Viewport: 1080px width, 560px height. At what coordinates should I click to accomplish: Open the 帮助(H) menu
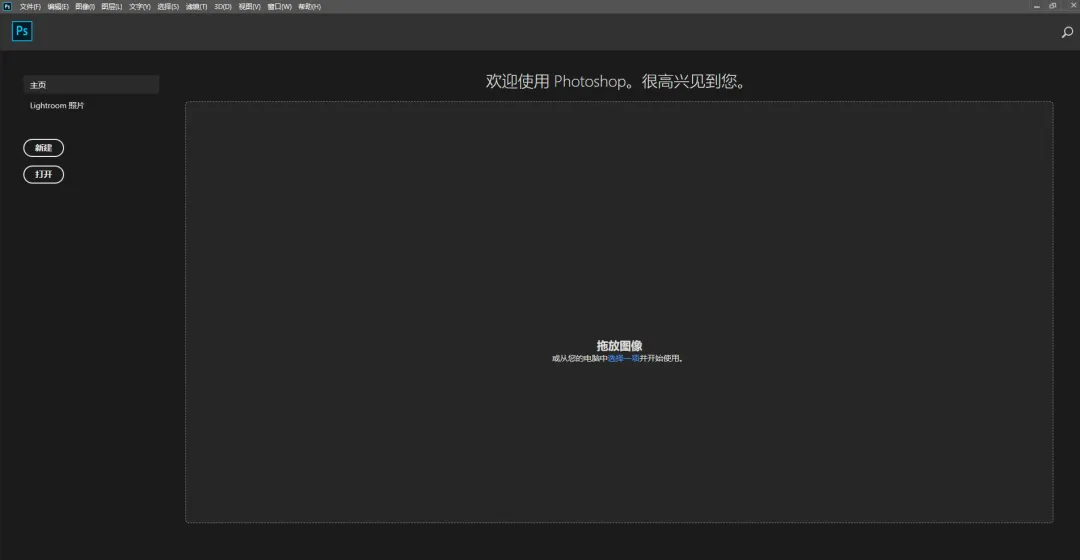(x=309, y=6)
